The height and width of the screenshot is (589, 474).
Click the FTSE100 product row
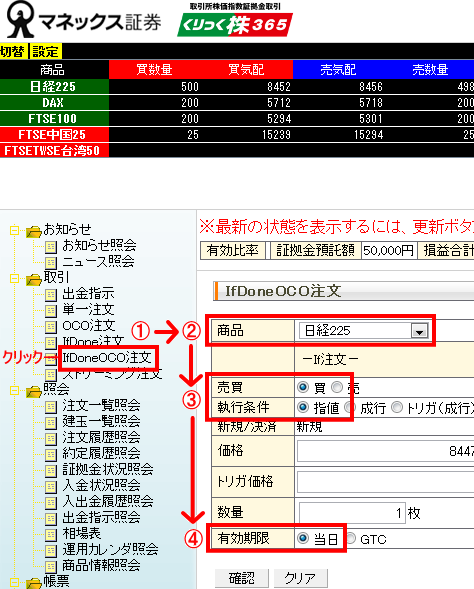click(x=237, y=119)
